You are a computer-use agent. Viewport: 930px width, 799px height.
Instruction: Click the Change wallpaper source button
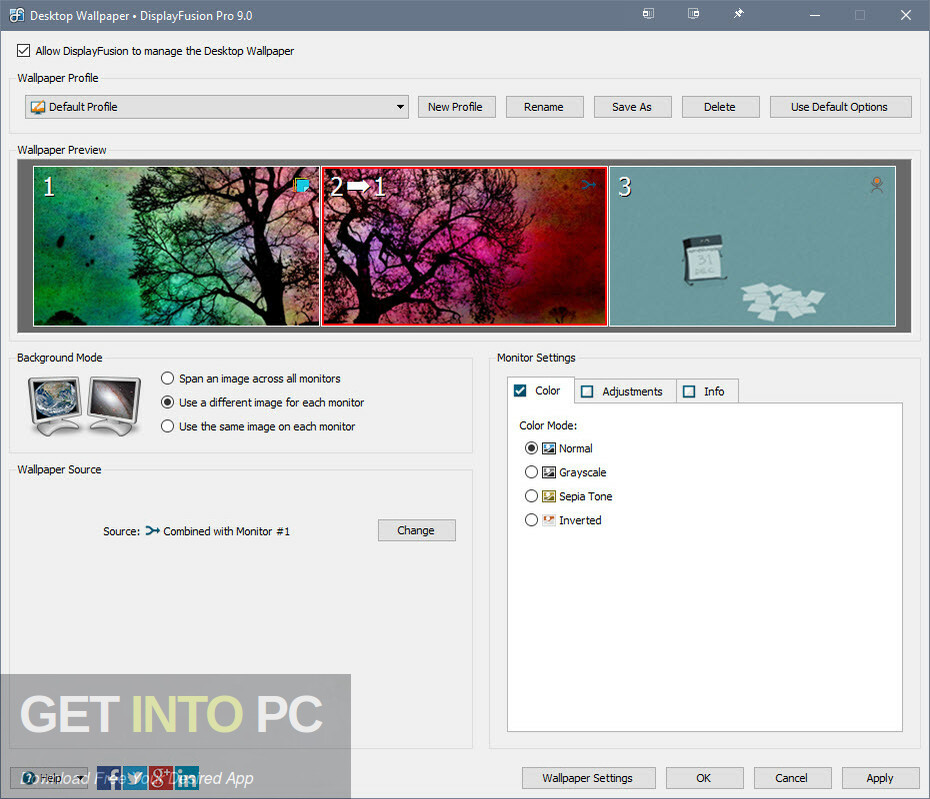416,530
